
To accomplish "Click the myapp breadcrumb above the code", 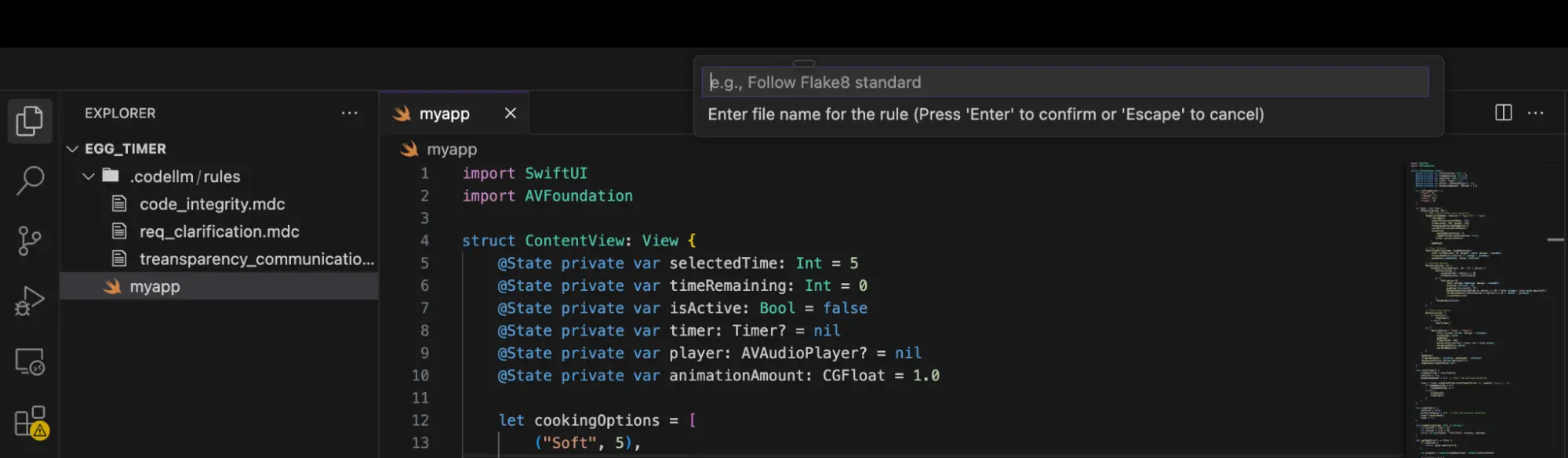I will click(x=451, y=149).
